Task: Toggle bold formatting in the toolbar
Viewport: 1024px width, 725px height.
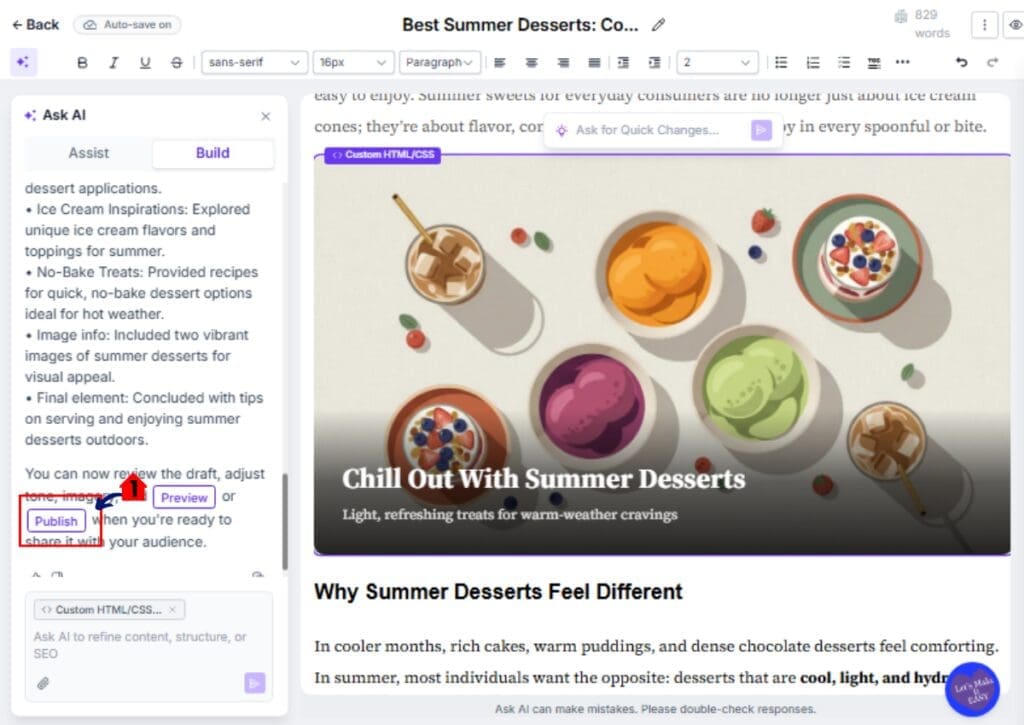Action: point(82,62)
